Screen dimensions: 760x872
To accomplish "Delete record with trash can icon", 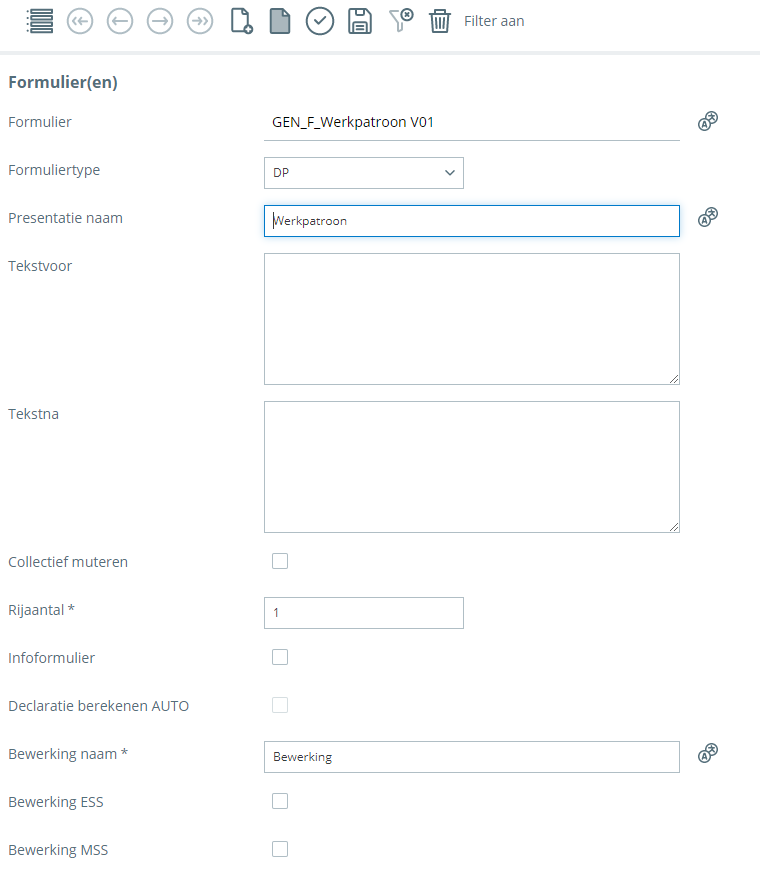I will pos(440,21).
